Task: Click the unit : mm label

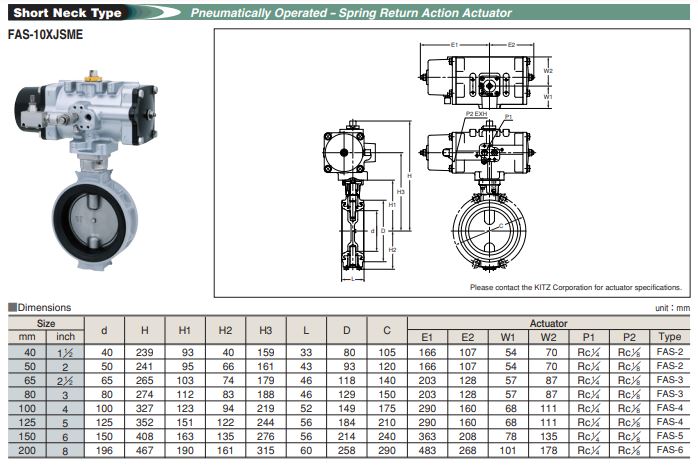Action: [x=671, y=309]
